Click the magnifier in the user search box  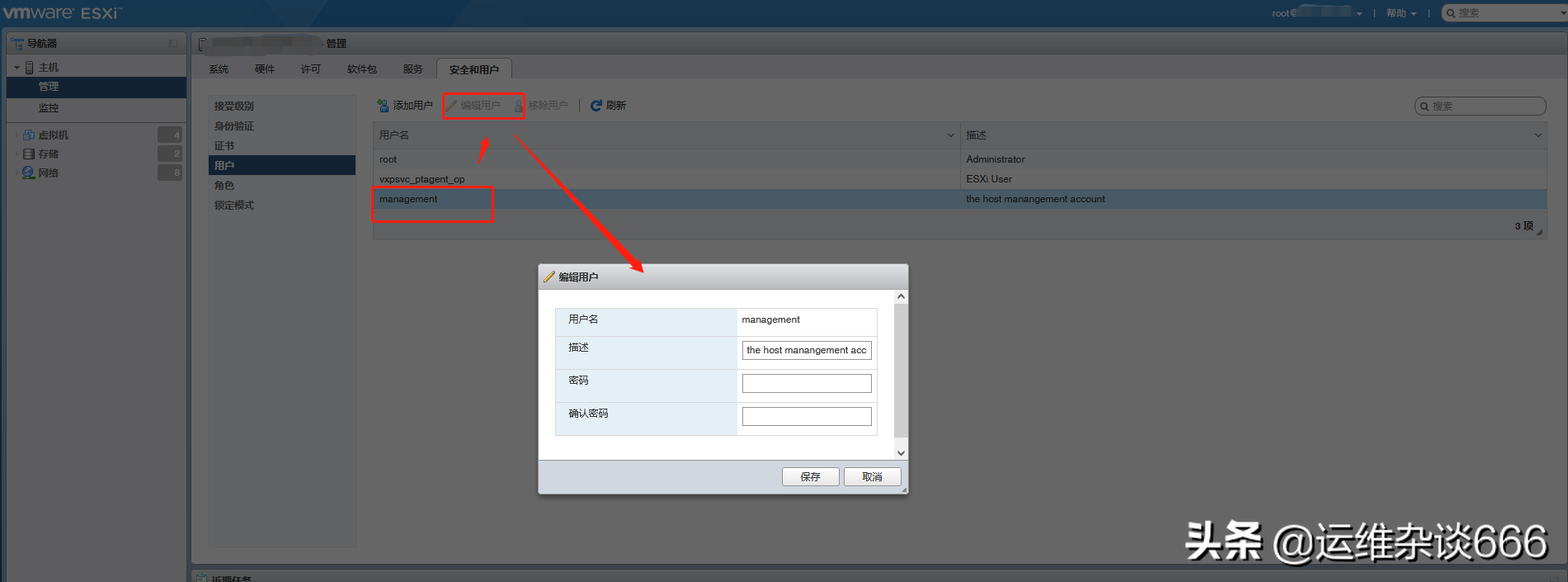tap(1424, 106)
